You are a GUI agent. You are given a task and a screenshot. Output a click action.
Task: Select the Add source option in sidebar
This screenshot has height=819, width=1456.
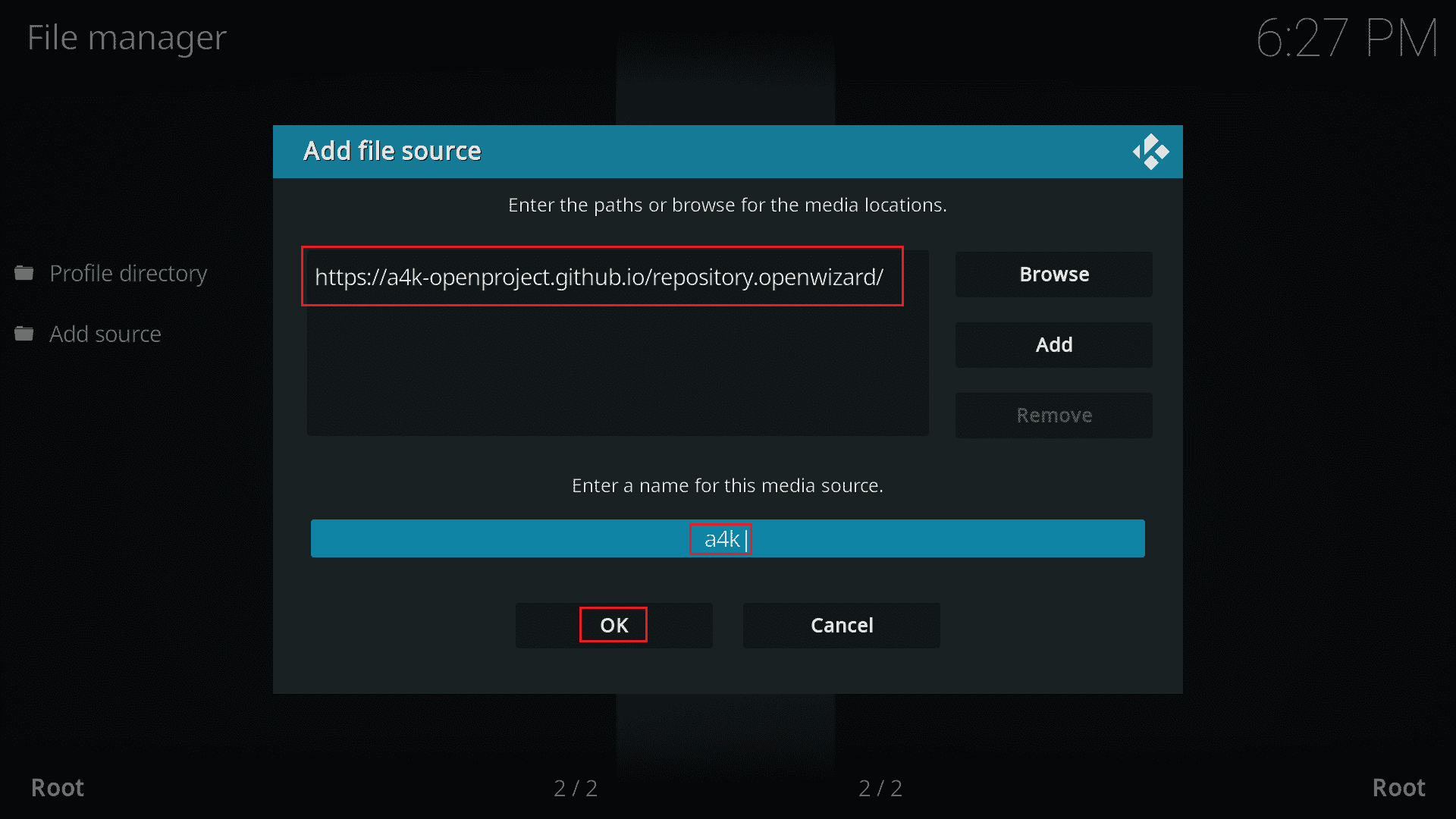click(106, 333)
